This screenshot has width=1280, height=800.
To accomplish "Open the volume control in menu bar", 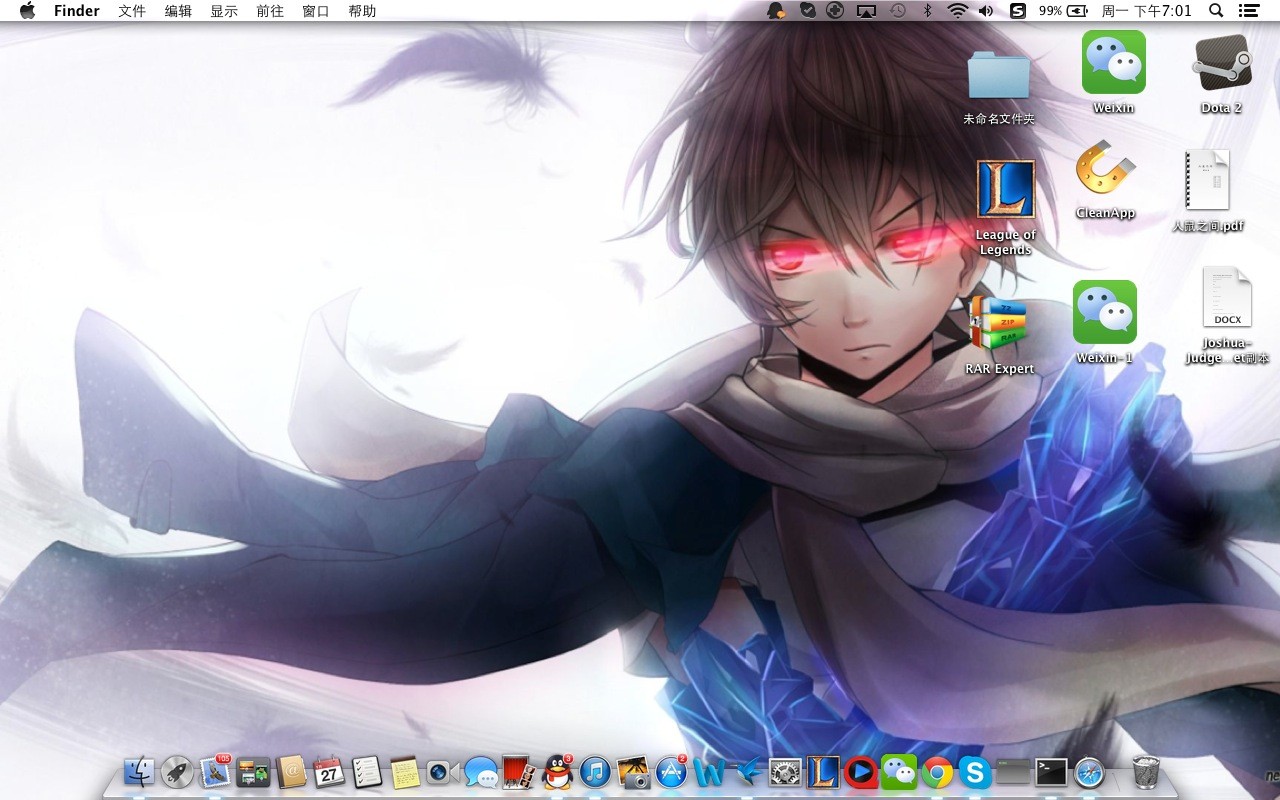I will (x=986, y=11).
